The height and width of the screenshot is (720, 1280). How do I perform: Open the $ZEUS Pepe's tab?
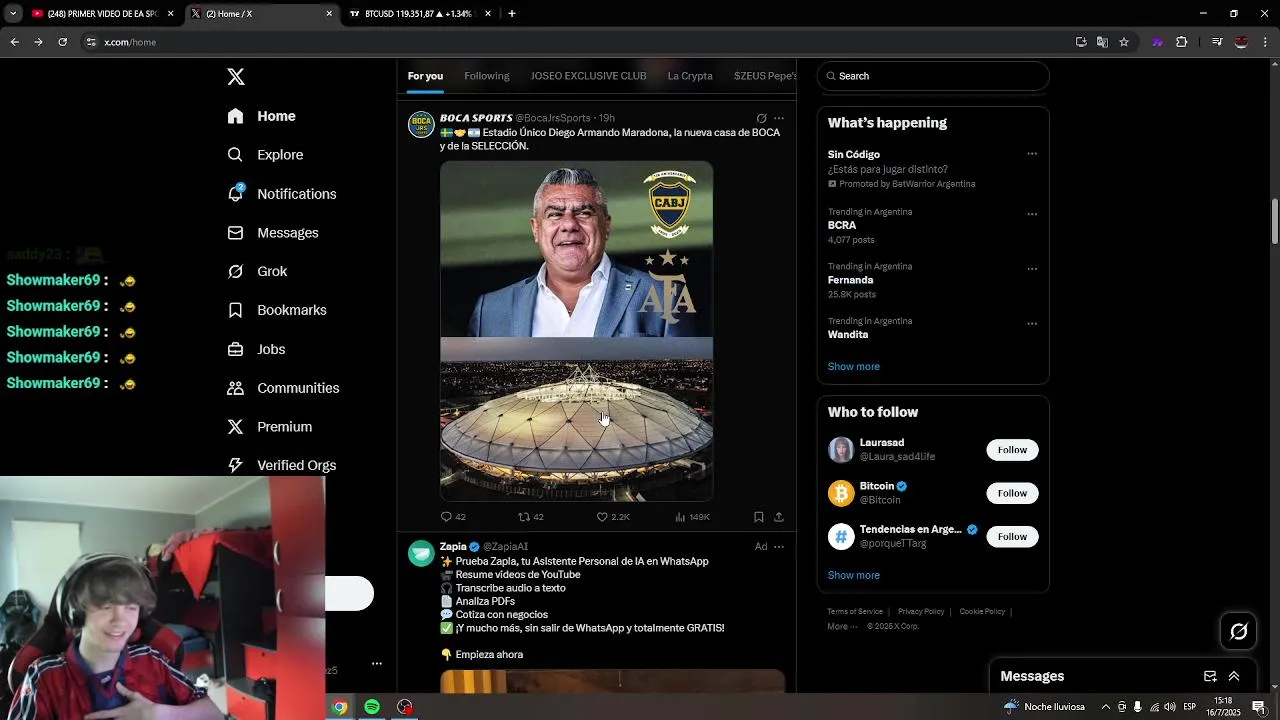(765, 76)
